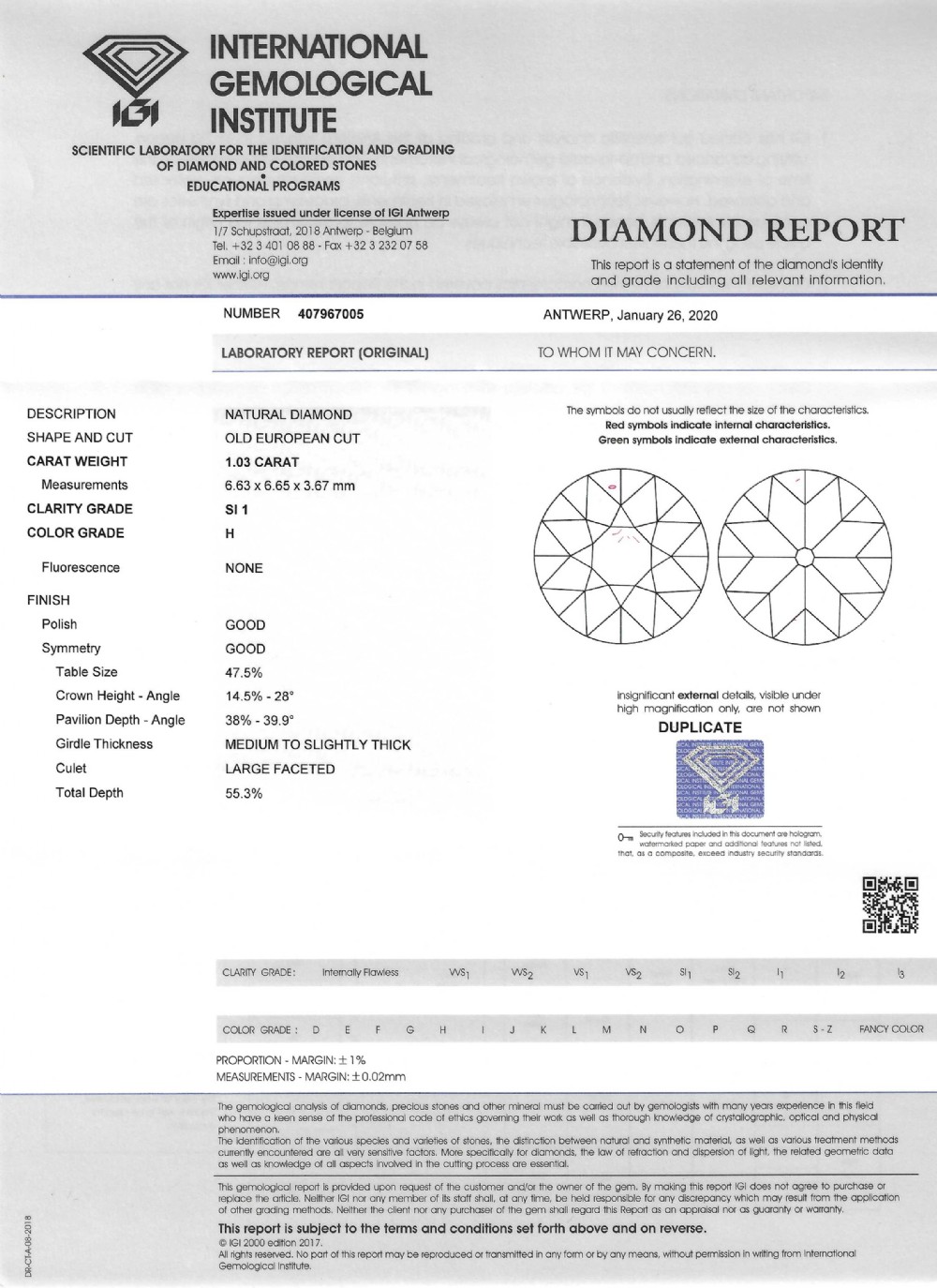Click the terms and conditions bold statement
This screenshot has width=937, height=1288.
point(462,1228)
